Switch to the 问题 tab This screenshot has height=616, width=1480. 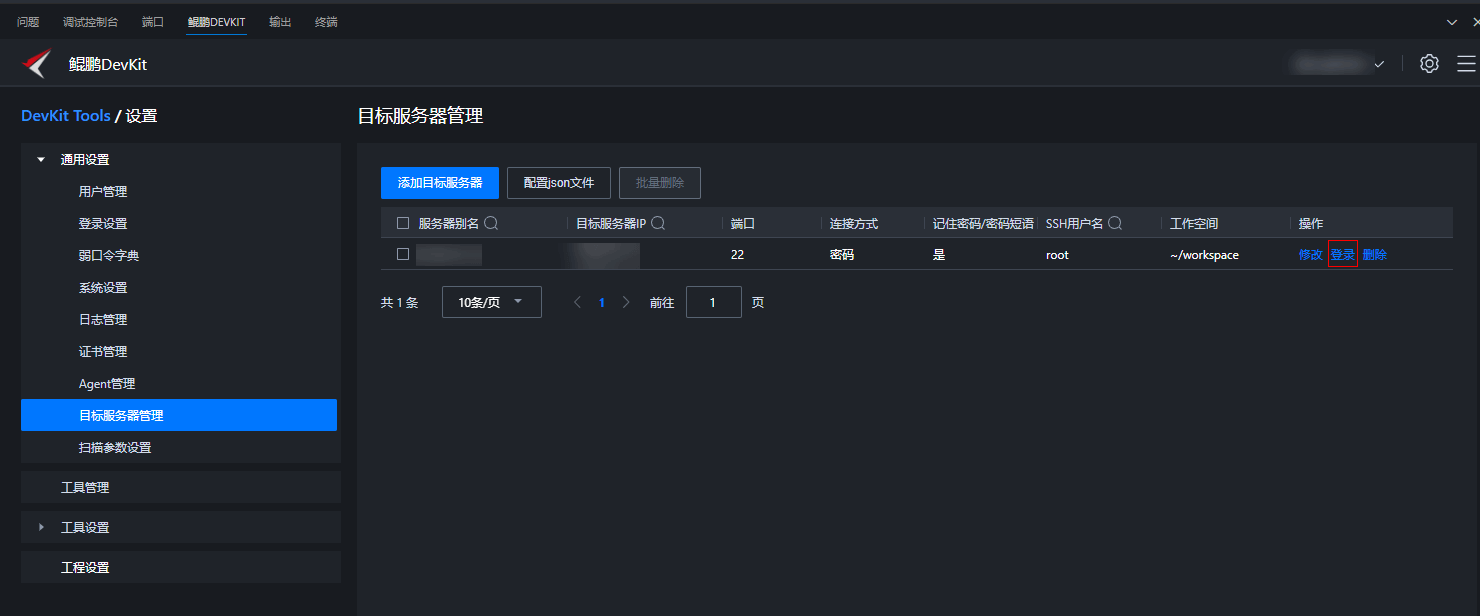(28, 21)
